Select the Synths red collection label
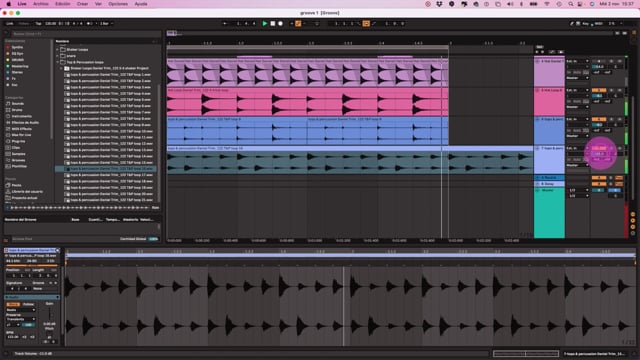 coord(17,47)
